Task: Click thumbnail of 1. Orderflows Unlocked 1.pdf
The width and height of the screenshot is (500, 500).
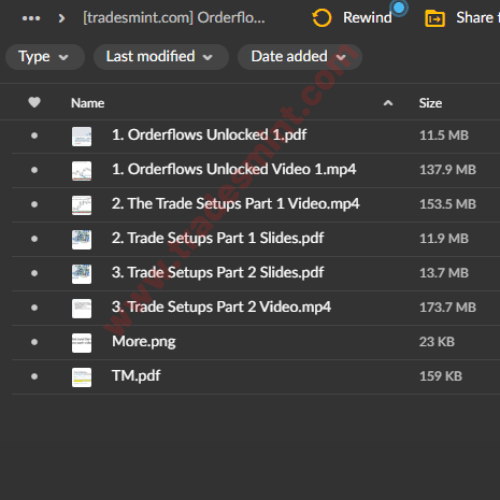Action: pyautogui.click(x=82, y=136)
